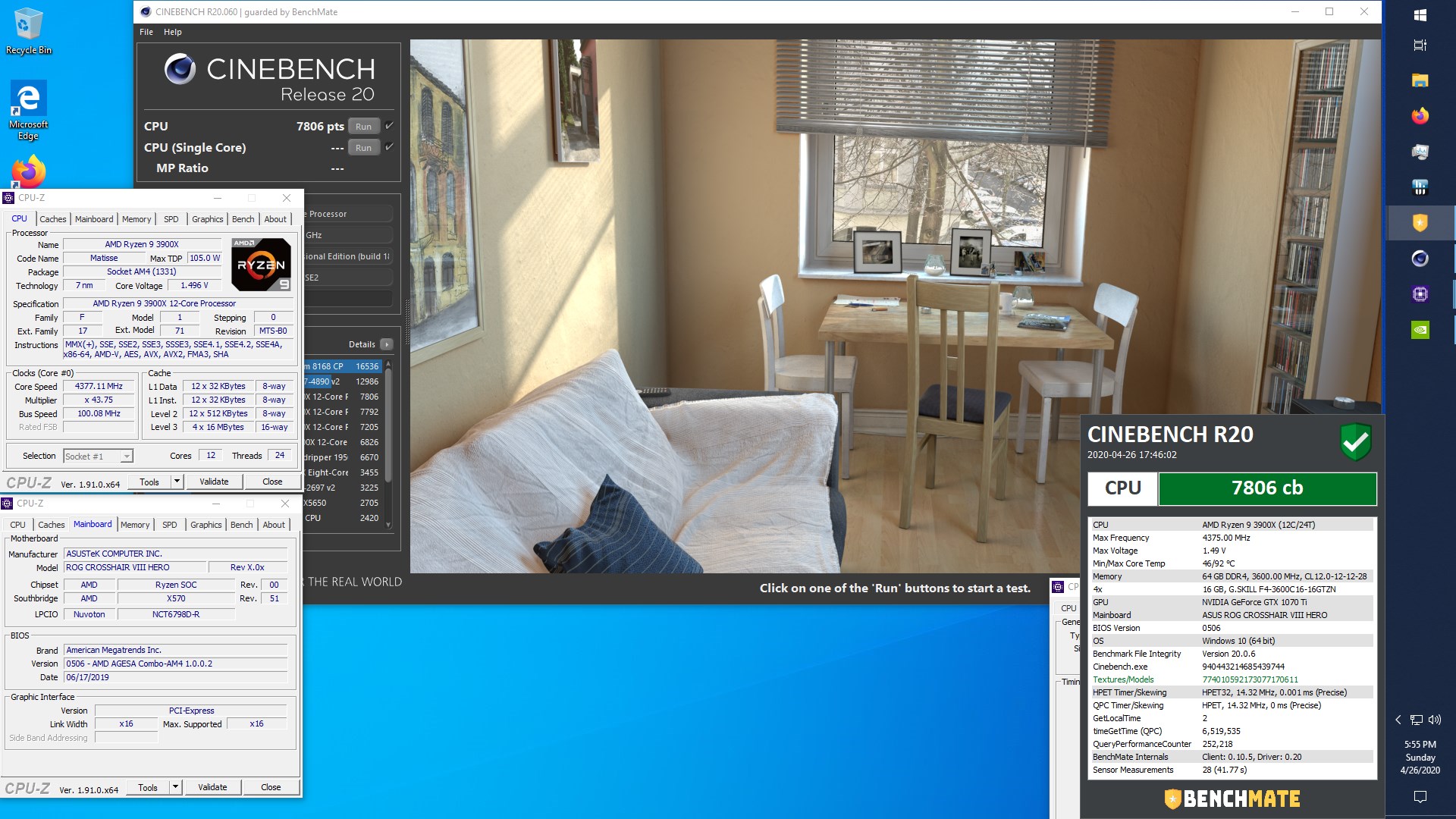
Task: Open the monitor-graph app in the taskbar
Action: pos(1420,152)
